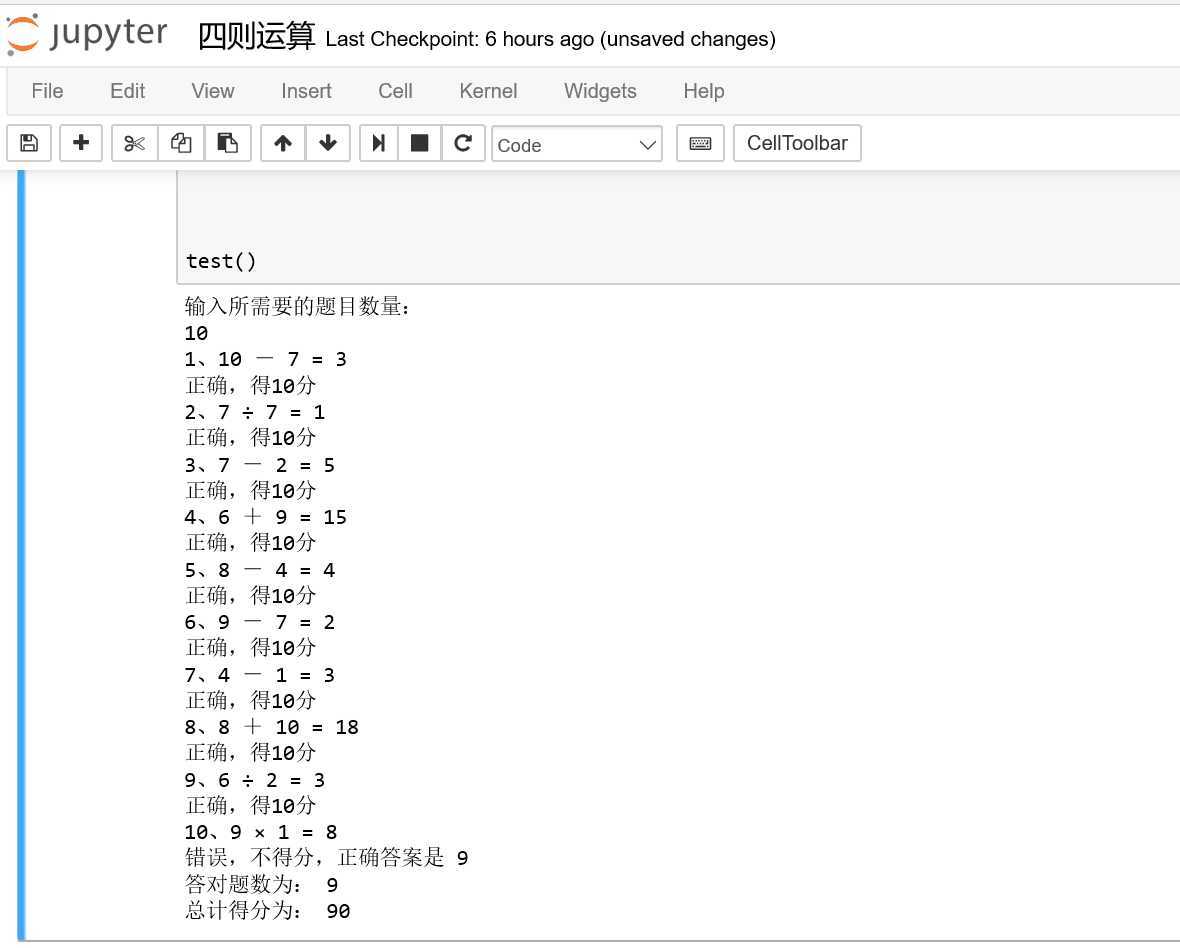Move selected cell up arrow
The width and height of the screenshot is (1180, 948).
(x=283, y=143)
